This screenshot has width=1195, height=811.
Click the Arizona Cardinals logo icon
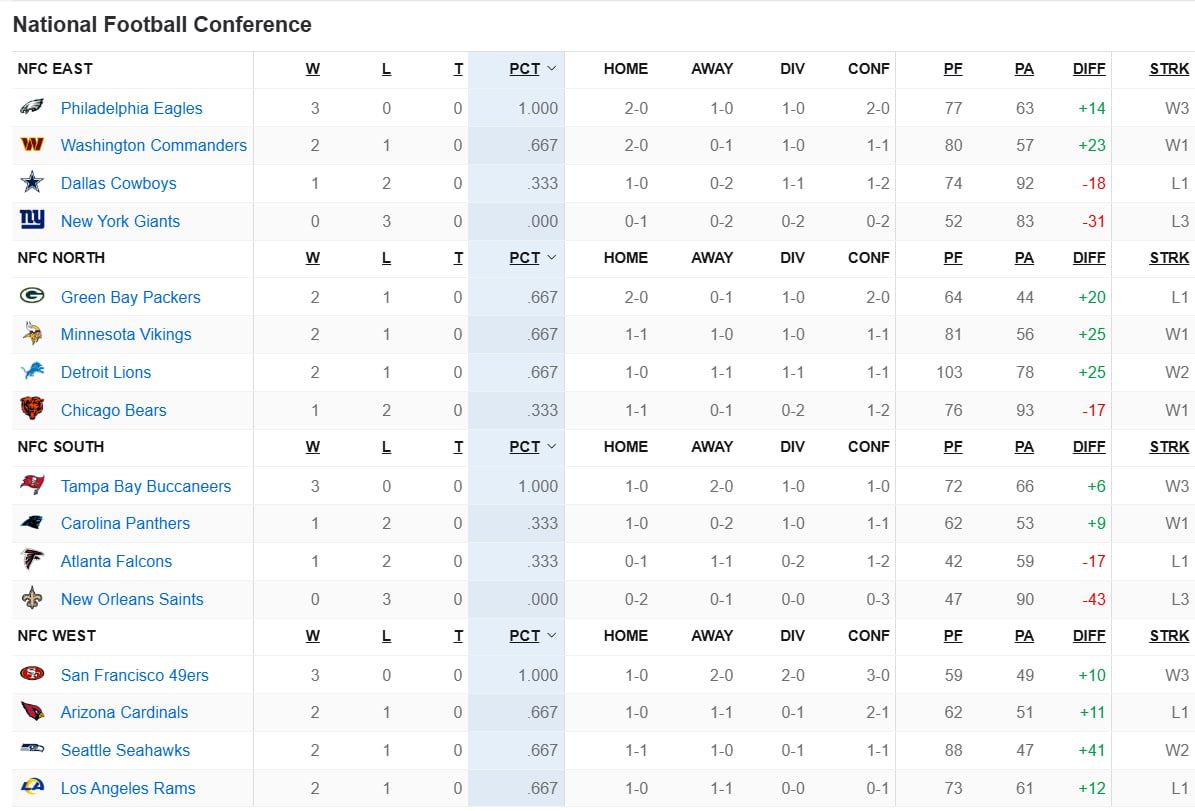coord(32,712)
